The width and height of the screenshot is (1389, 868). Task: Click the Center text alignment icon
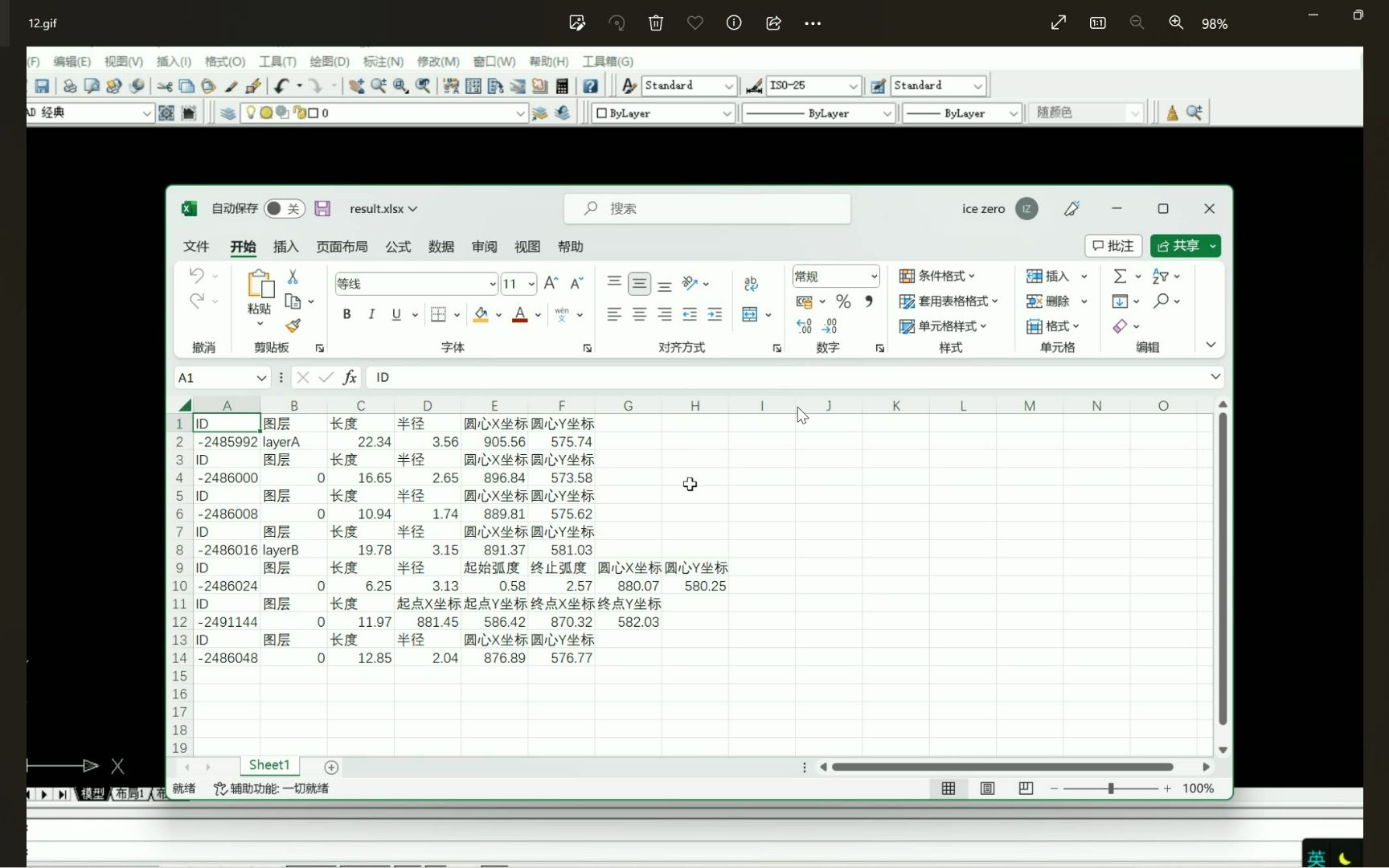pyautogui.click(x=639, y=314)
